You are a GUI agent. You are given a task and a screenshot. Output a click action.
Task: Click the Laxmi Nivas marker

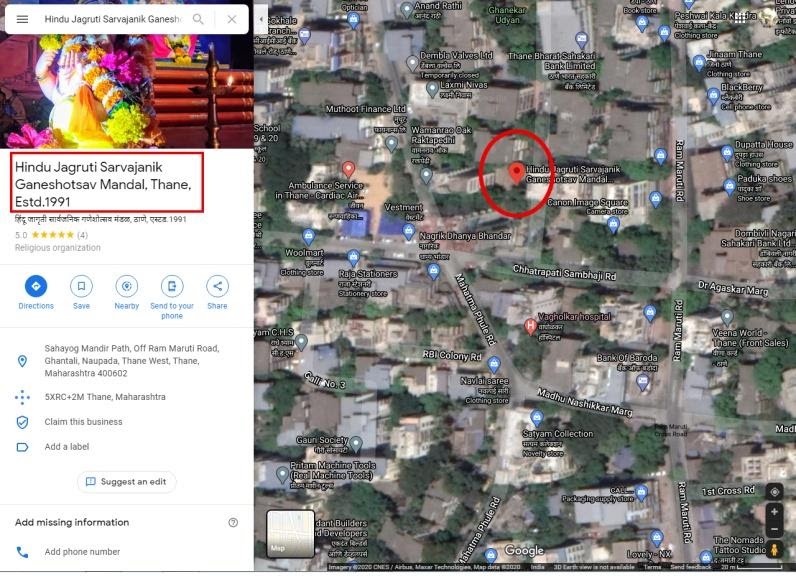click(432, 89)
